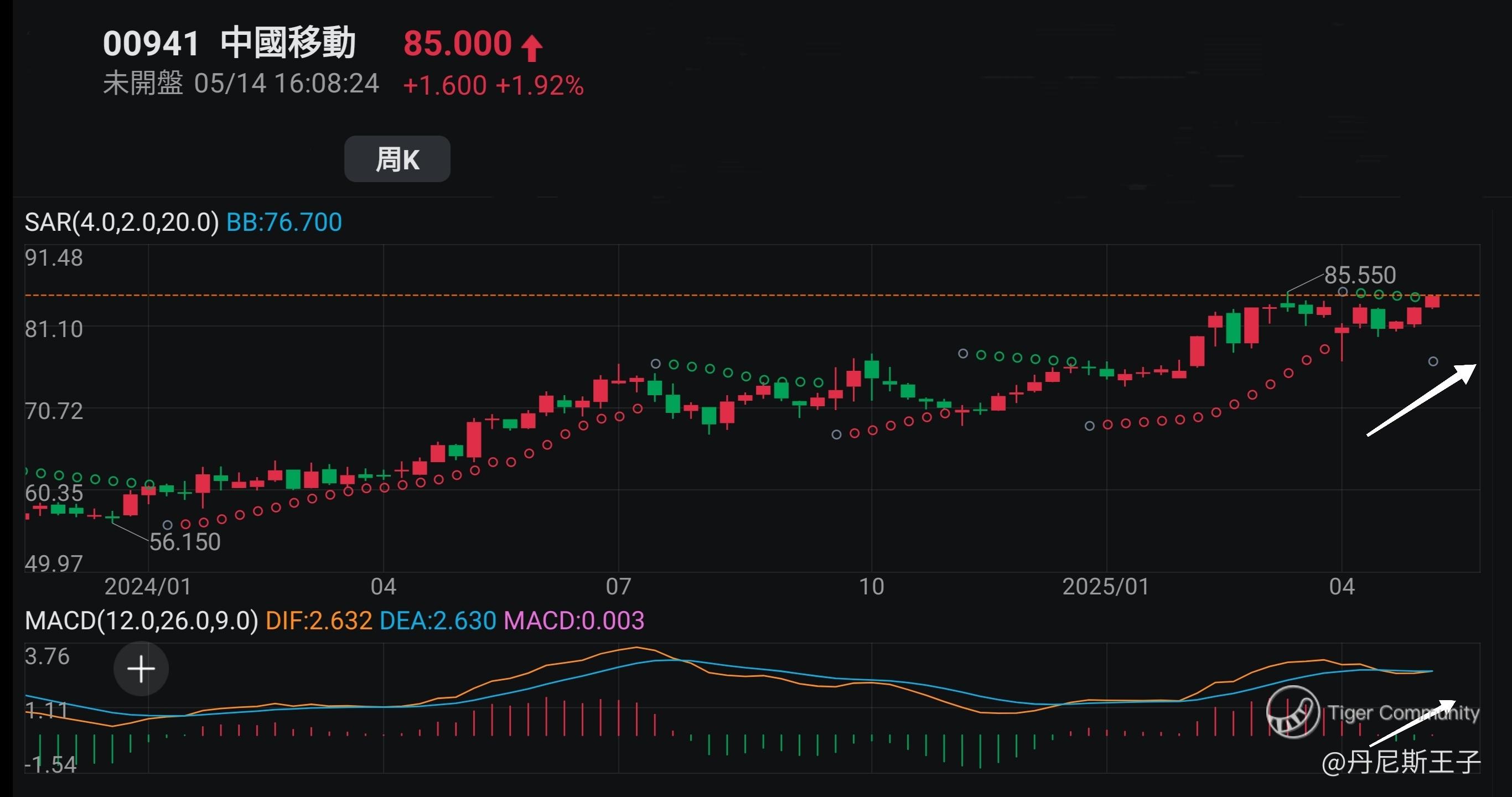This screenshot has height=797, width=1512.
Task: Click the MACD:0.003 value
Action: [574, 620]
